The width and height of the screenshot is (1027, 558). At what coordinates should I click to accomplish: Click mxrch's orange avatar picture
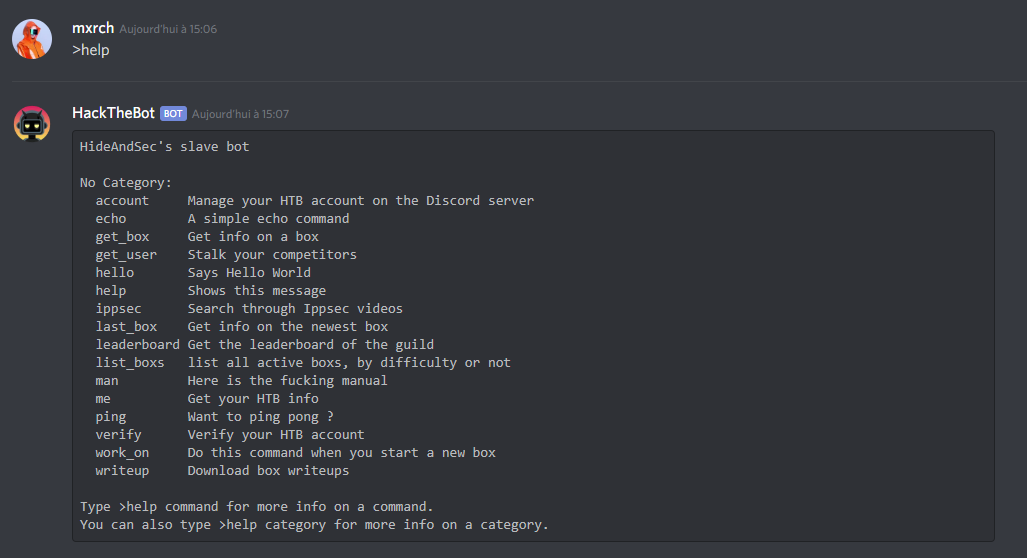(32, 39)
